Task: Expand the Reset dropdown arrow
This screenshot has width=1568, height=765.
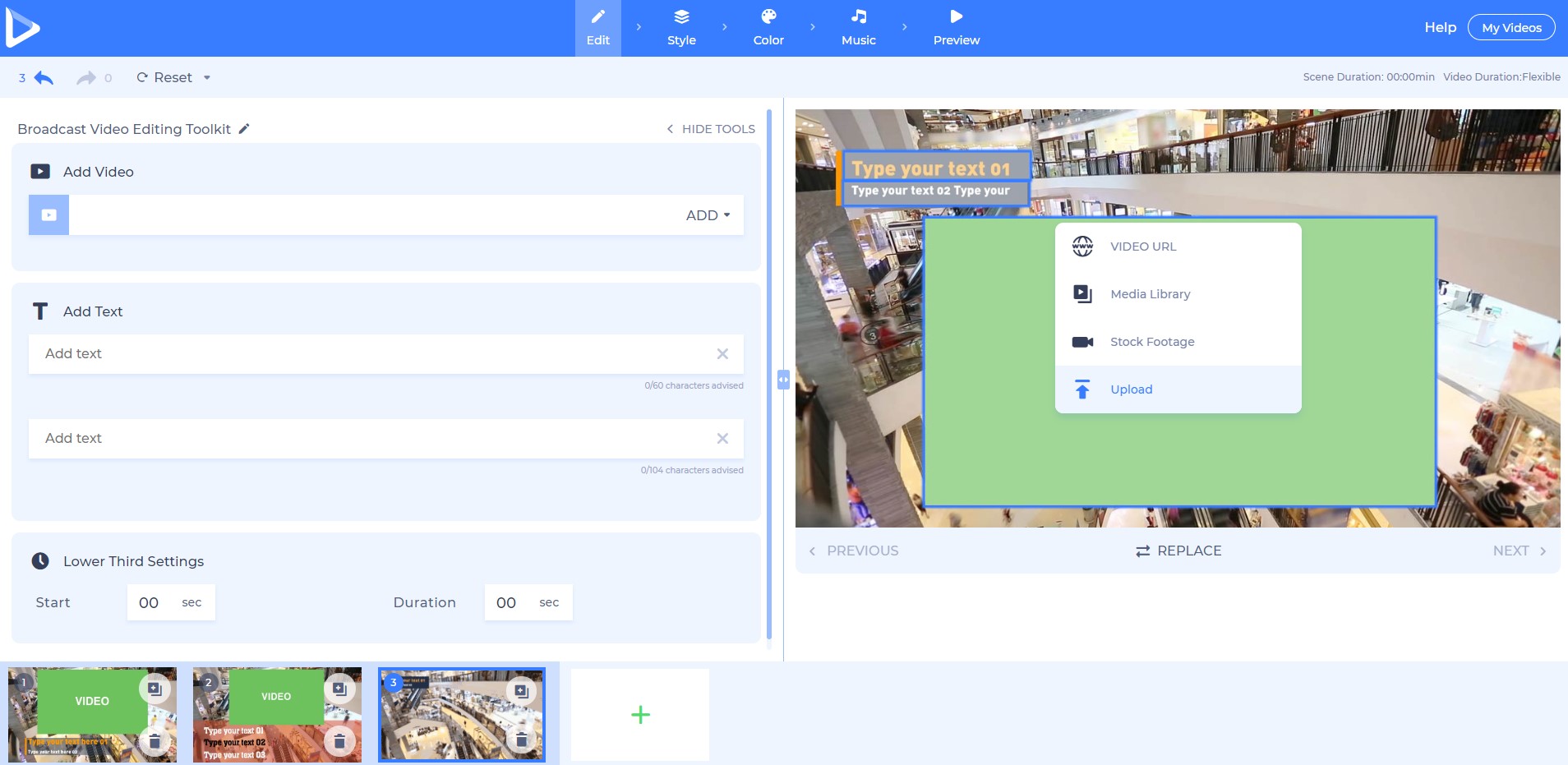Action: tap(207, 78)
